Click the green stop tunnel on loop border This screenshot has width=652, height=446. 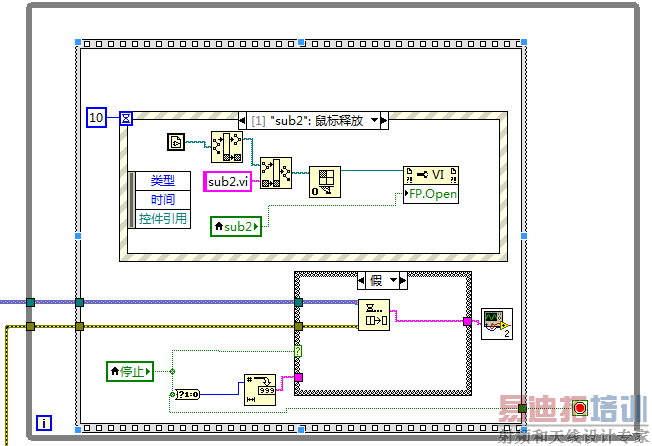pos(522,408)
